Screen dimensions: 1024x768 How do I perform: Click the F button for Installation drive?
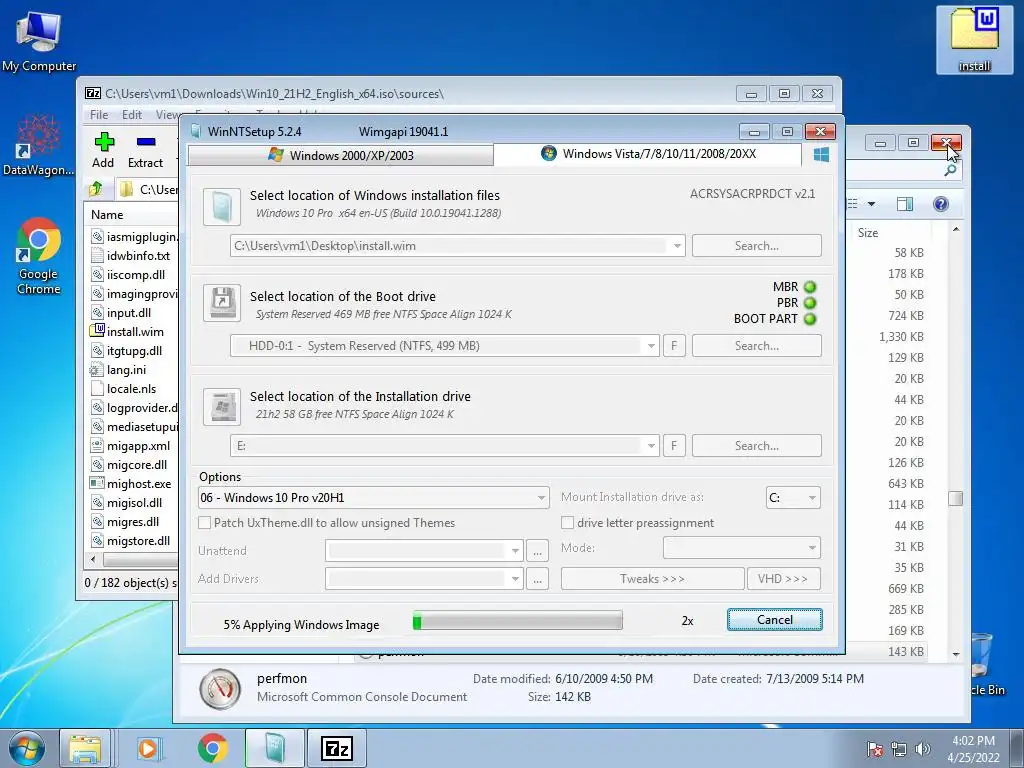click(x=674, y=445)
